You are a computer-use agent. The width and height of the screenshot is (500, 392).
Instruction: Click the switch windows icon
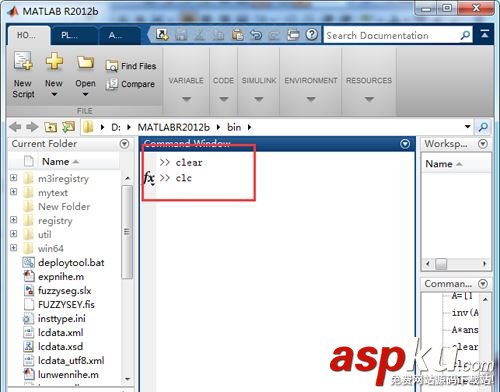point(293,35)
